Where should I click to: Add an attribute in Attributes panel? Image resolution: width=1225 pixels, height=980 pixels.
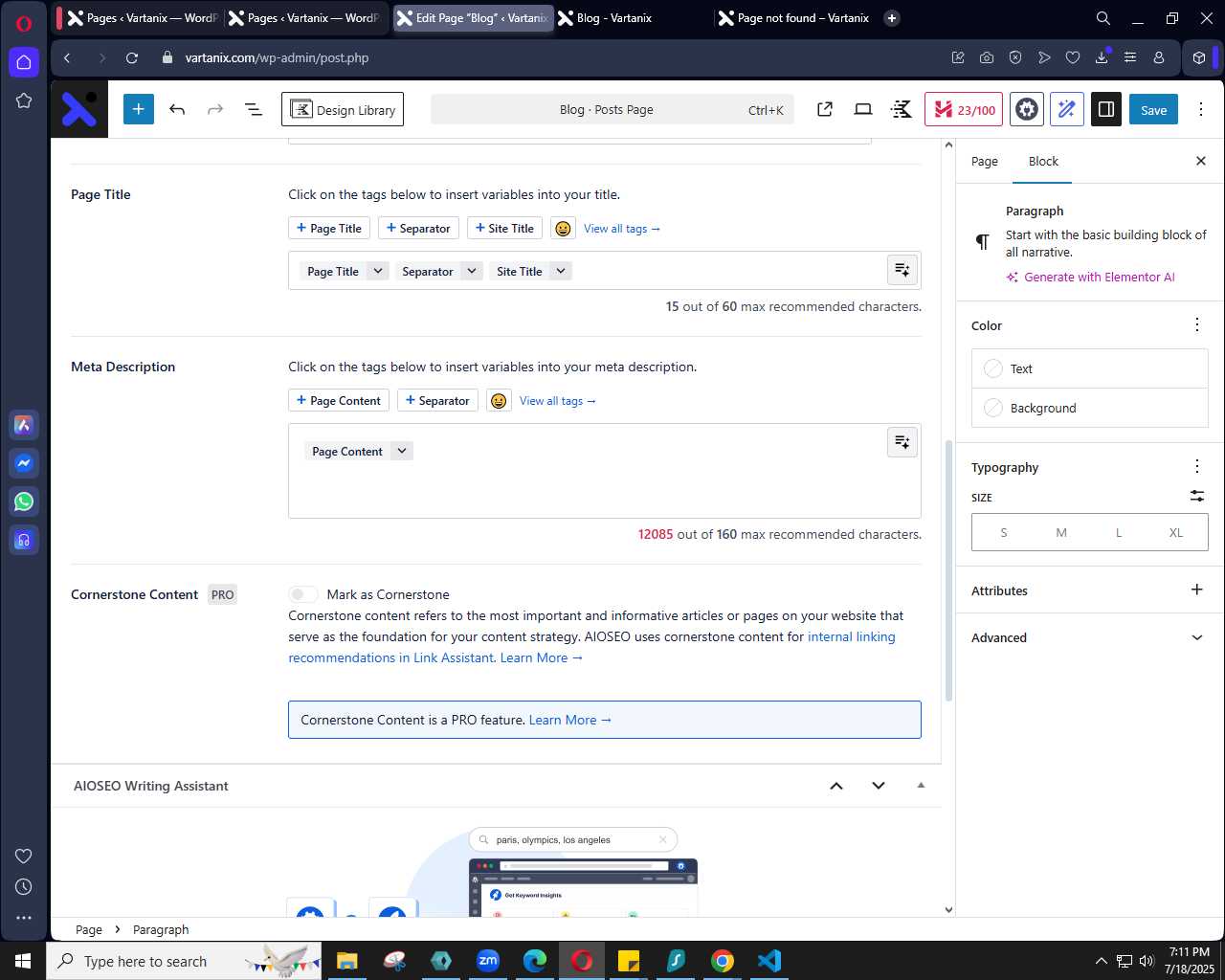tap(1196, 590)
